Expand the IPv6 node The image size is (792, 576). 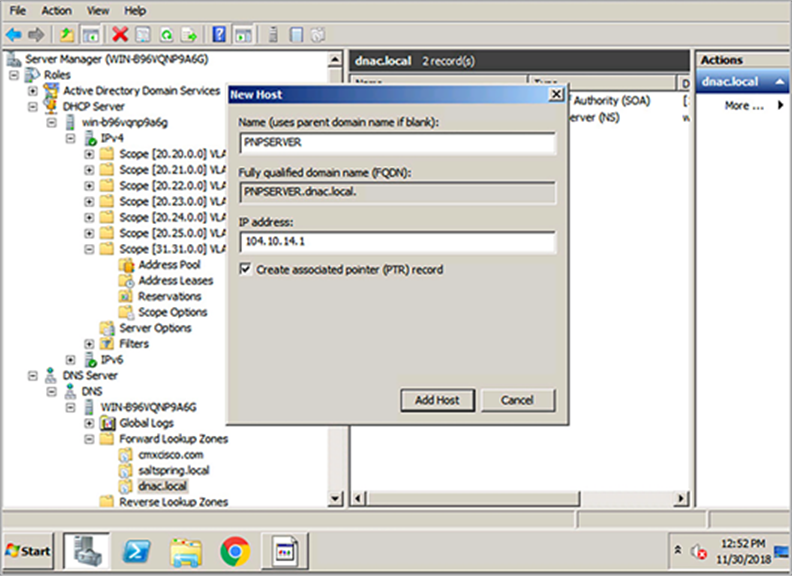71,360
